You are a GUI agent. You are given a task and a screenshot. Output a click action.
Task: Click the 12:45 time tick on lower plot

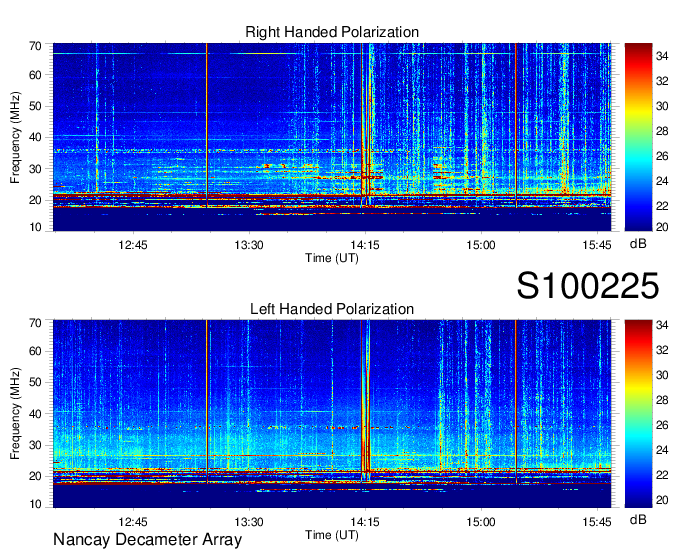point(133,522)
